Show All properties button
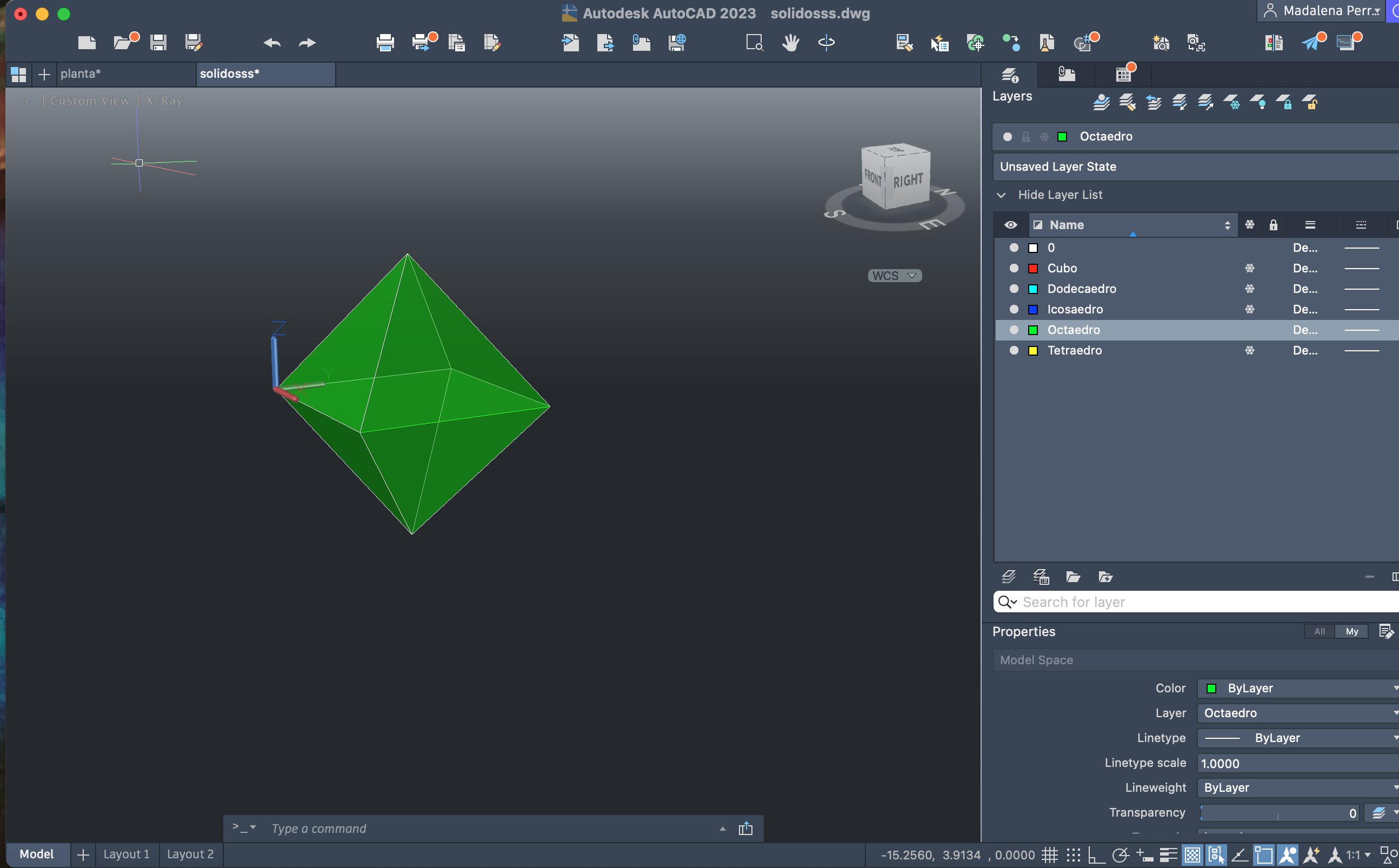This screenshot has height=868, width=1399. point(1319,631)
